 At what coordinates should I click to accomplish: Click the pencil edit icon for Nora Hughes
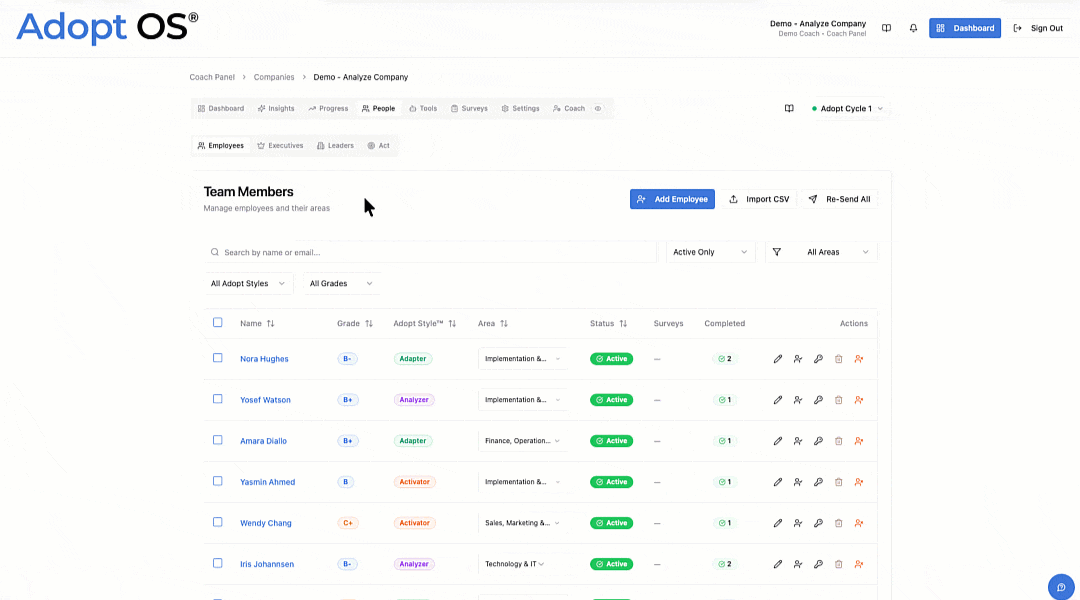(x=778, y=359)
